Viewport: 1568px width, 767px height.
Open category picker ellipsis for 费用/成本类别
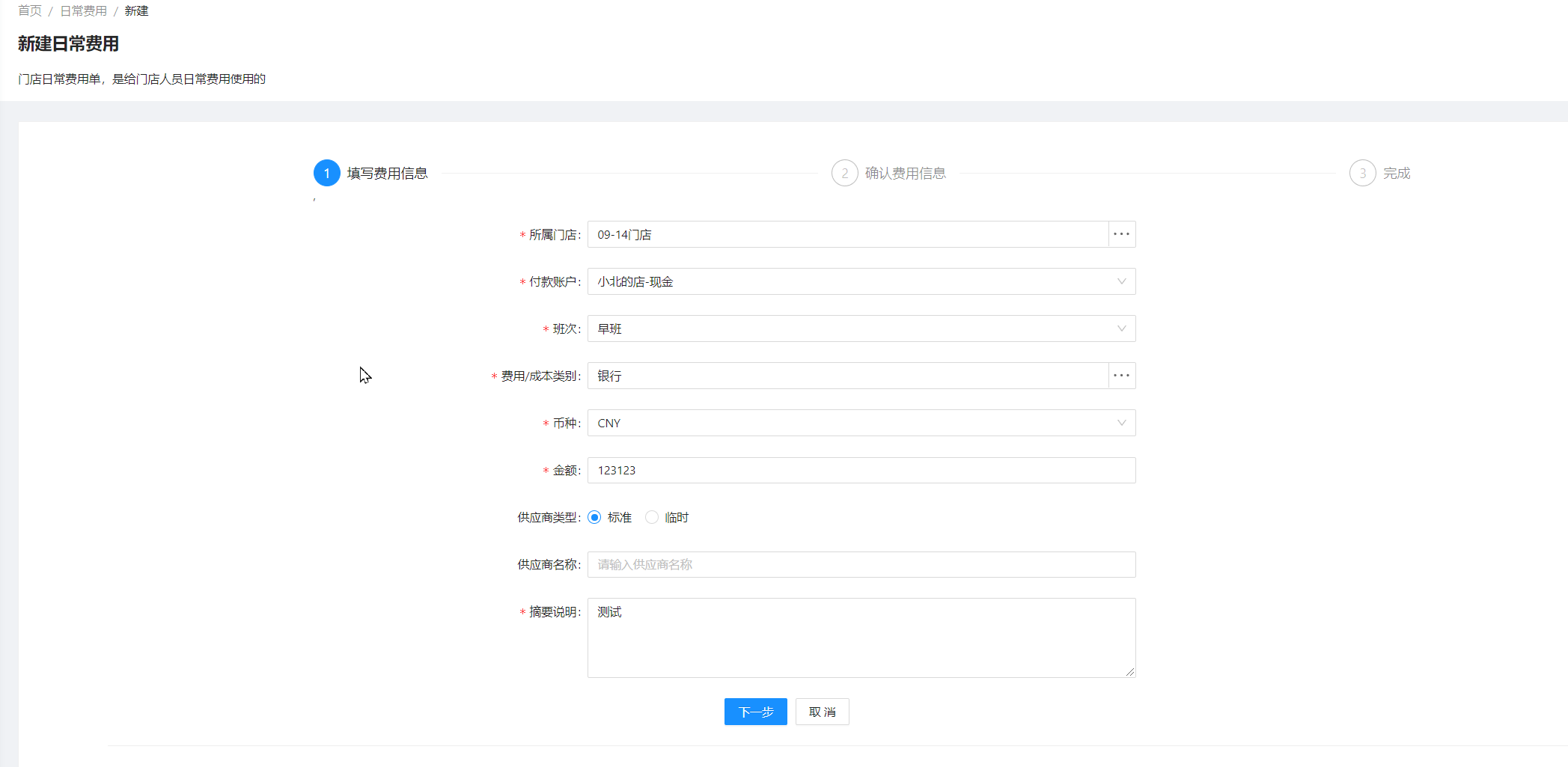(x=1121, y=376)
